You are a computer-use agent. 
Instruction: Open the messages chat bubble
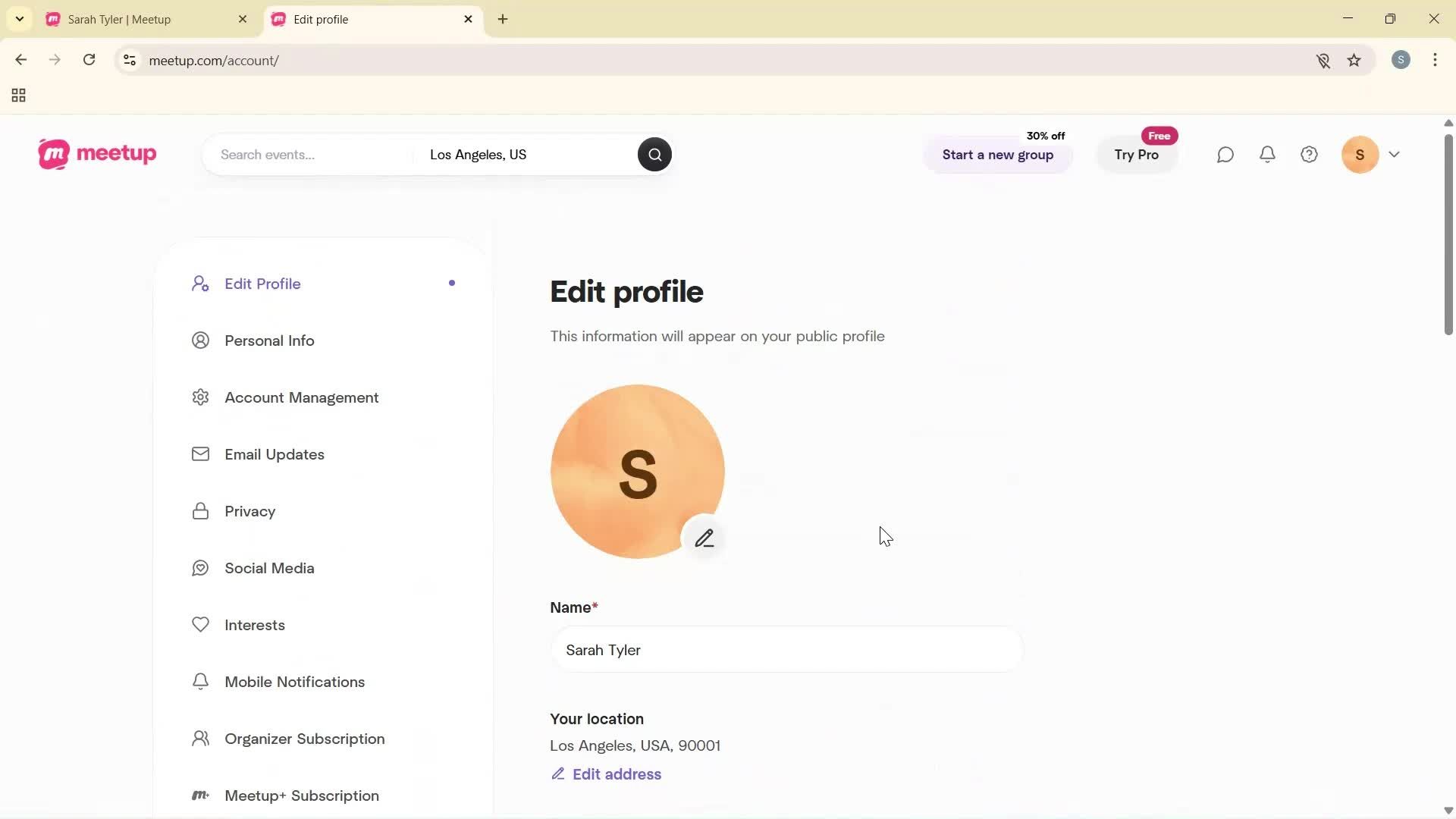tap(1225, 154)
